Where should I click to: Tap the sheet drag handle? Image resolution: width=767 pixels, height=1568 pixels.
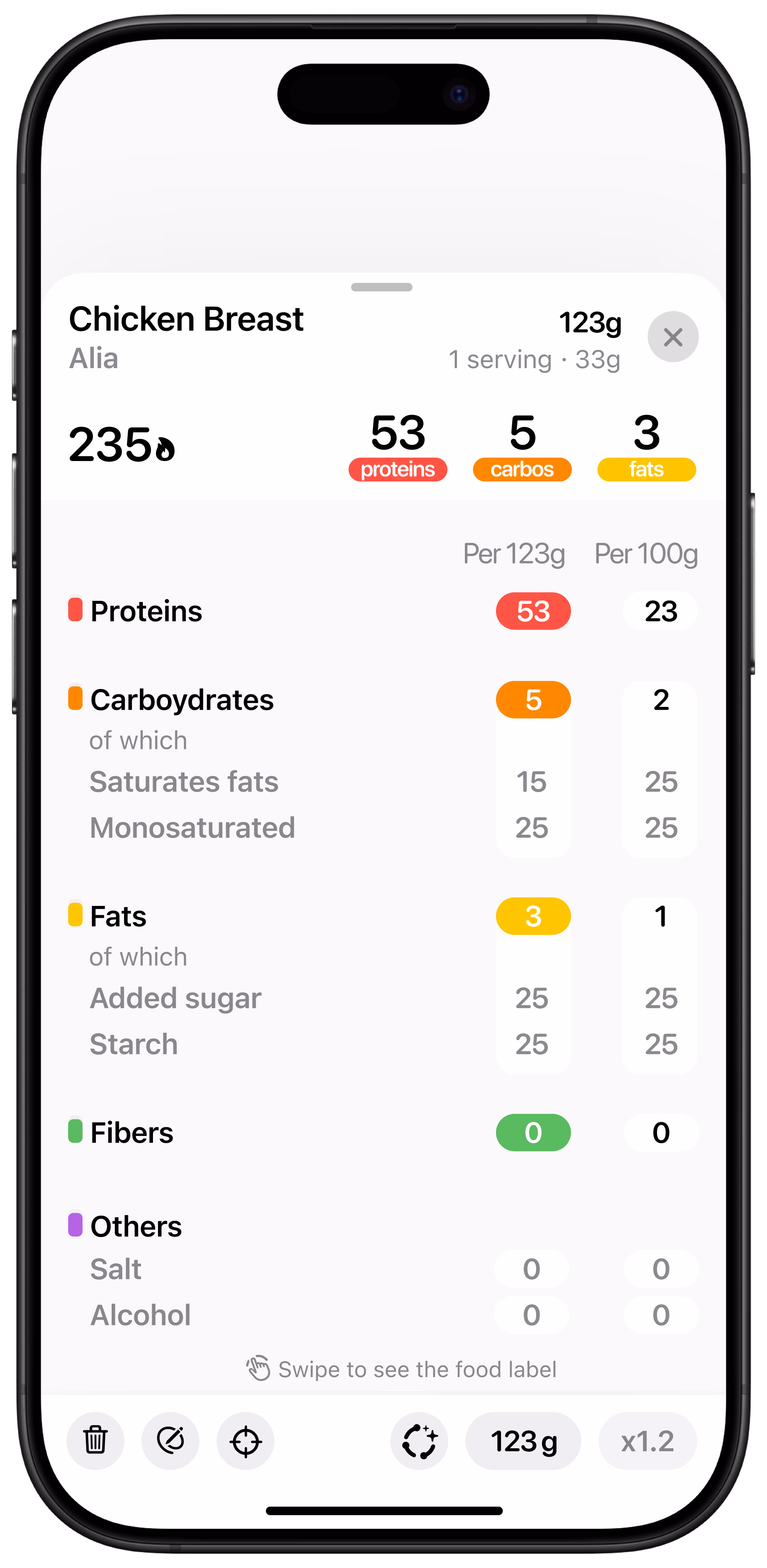[x=382, y=287]
